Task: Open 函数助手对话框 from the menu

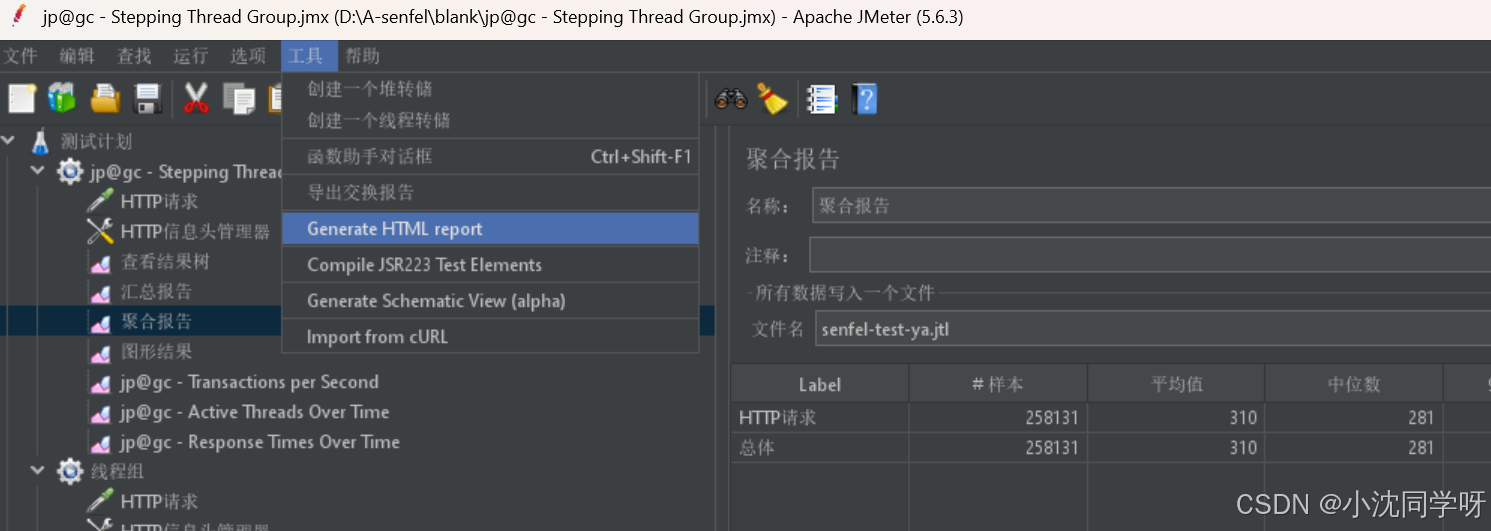Action: [490, 157]
